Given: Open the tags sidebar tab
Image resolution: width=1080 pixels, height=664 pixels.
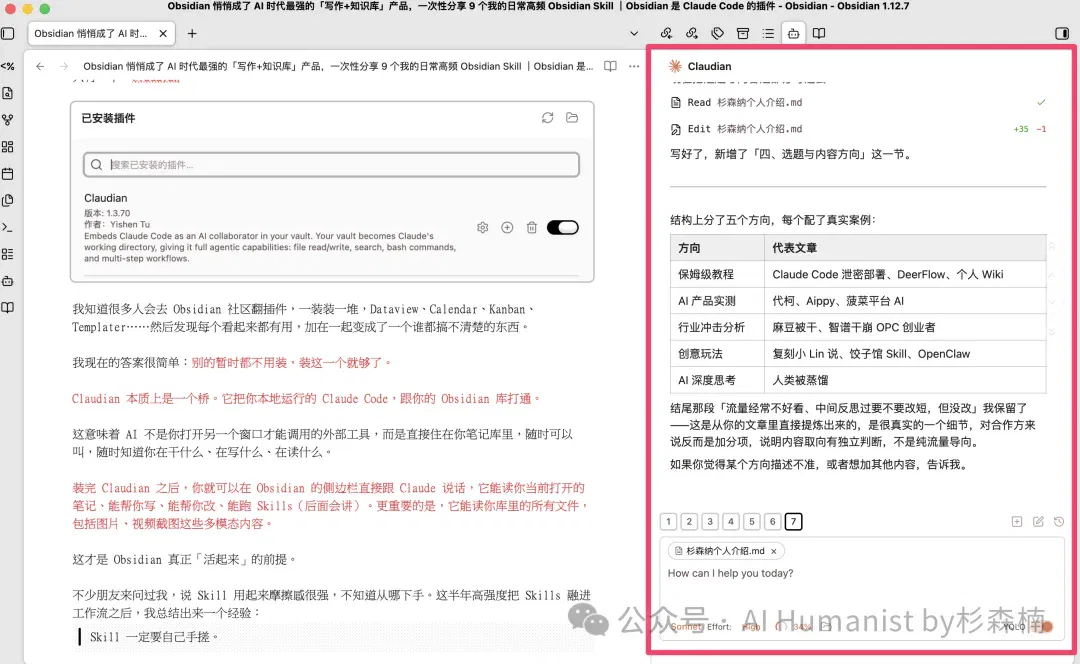Looking at the screenshot, I should pos(718,33).
